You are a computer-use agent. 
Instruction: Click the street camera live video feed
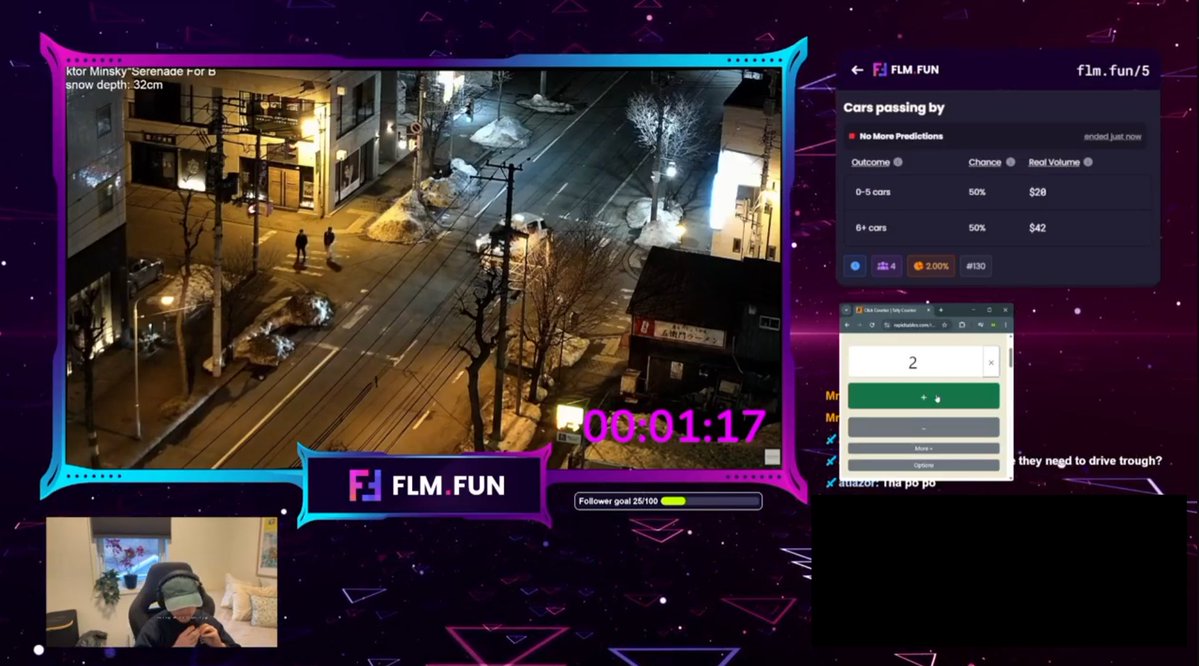pos(424,268)
